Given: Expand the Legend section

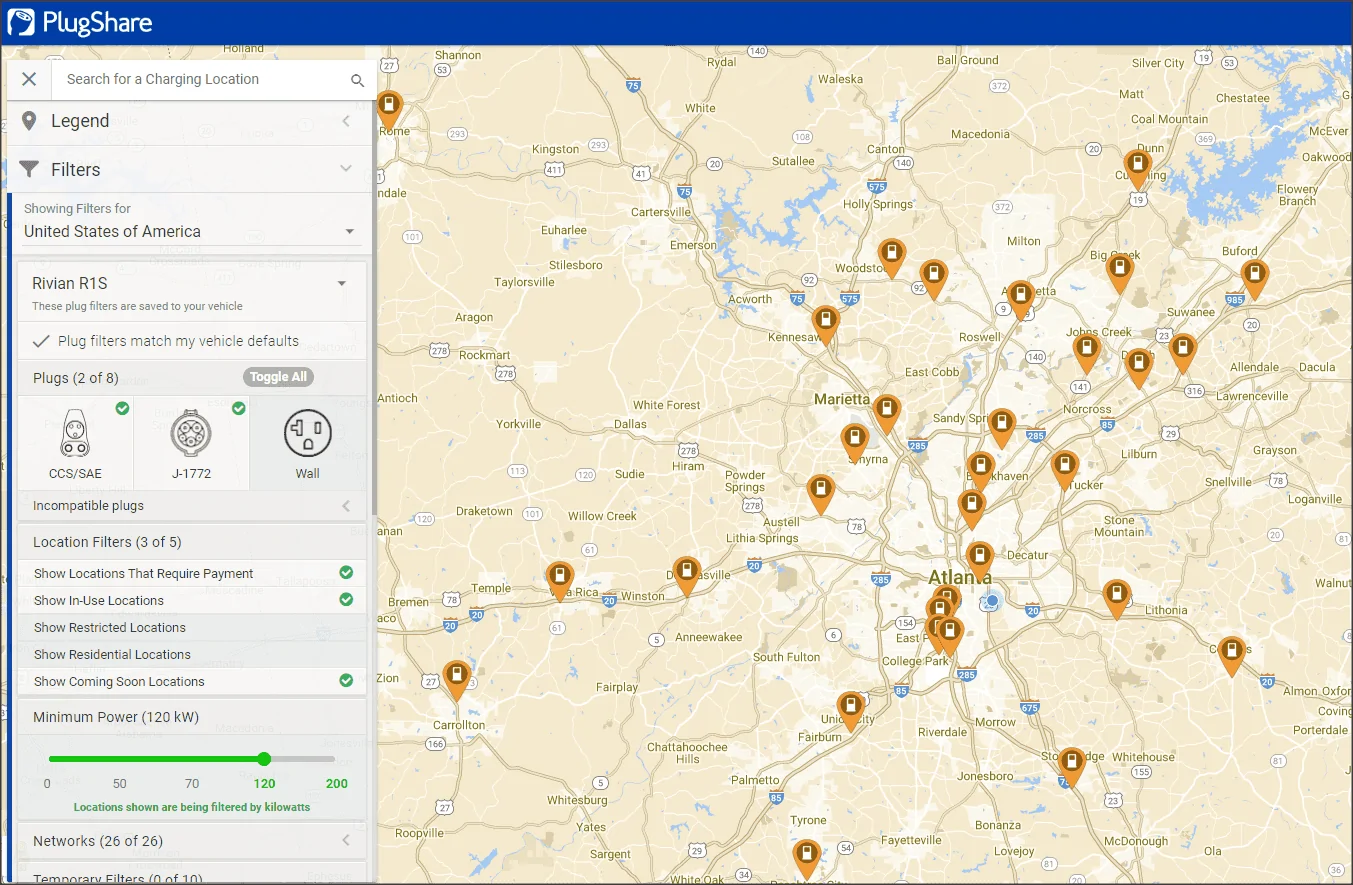Looking at the screenshot, I should (346, 121).
